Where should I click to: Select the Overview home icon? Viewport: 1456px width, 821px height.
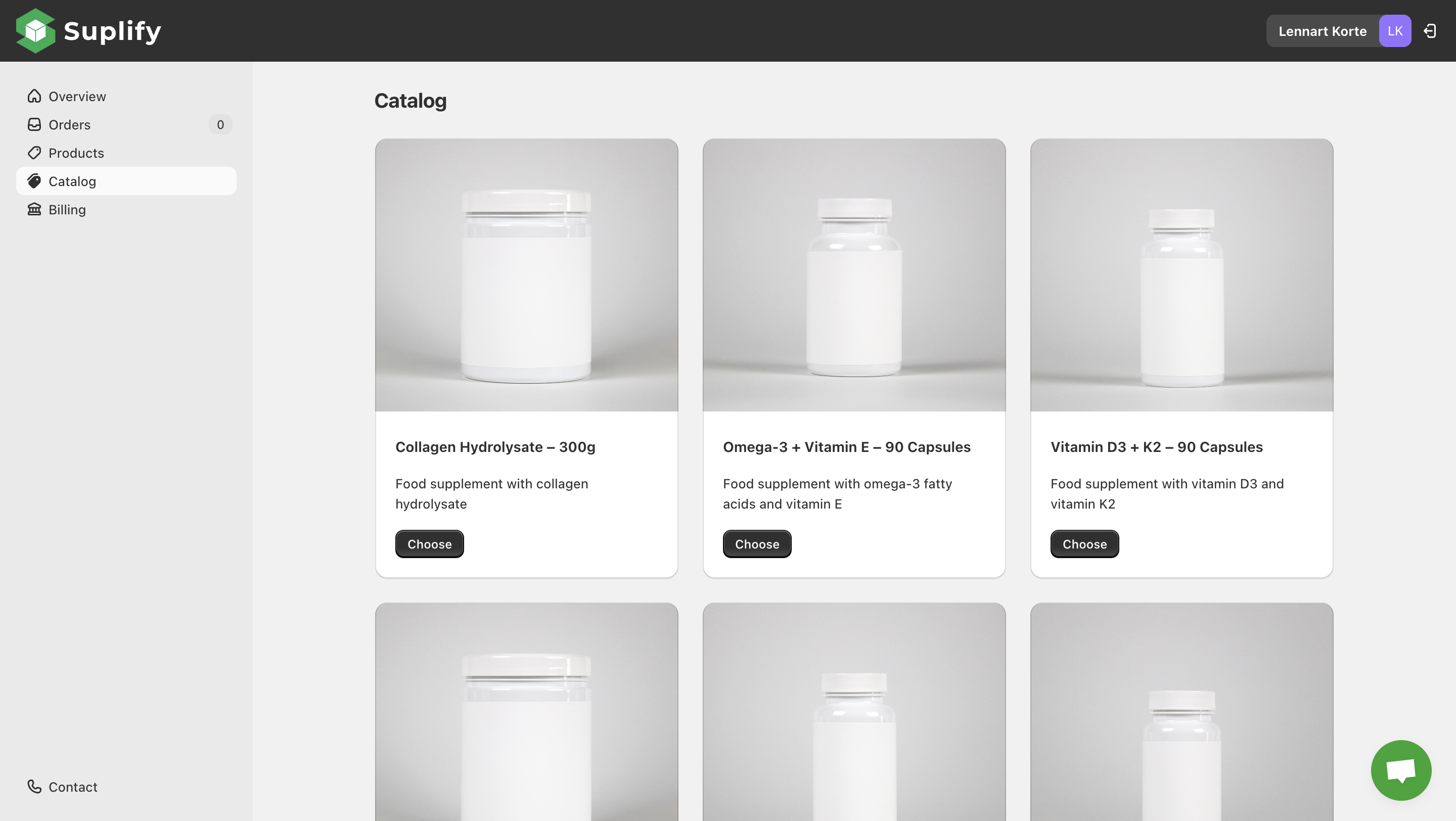pyautogui.click(x=34, y=96)
